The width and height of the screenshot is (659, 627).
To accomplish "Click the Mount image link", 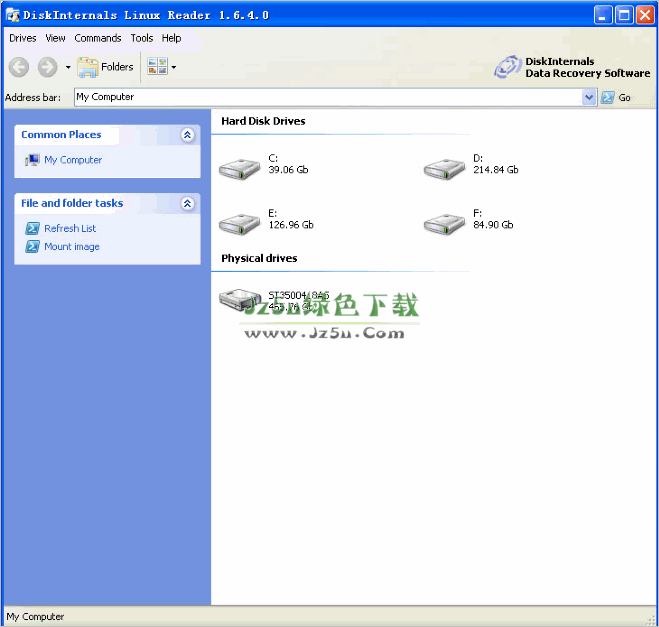I will tap(72, 247).
